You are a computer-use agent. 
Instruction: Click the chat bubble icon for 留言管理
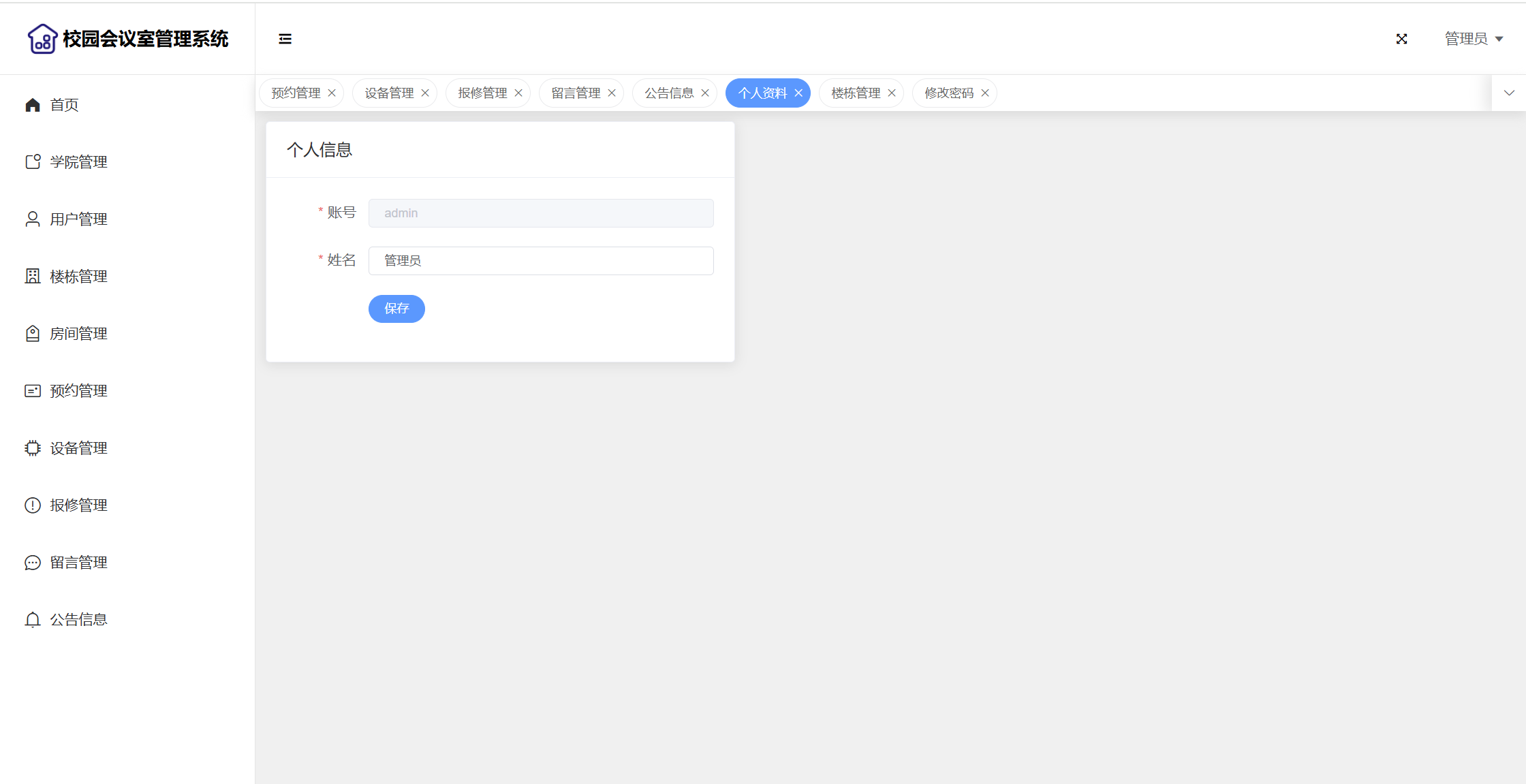point(33,563)
